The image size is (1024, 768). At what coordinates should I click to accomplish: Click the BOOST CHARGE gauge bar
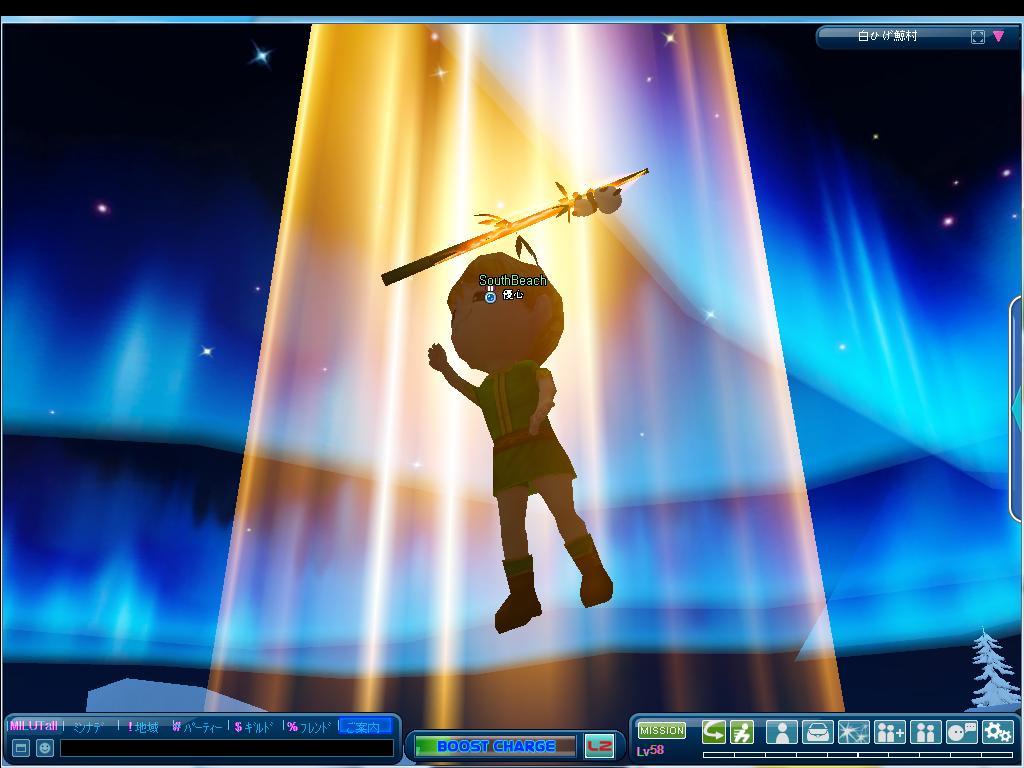[495, 746]
